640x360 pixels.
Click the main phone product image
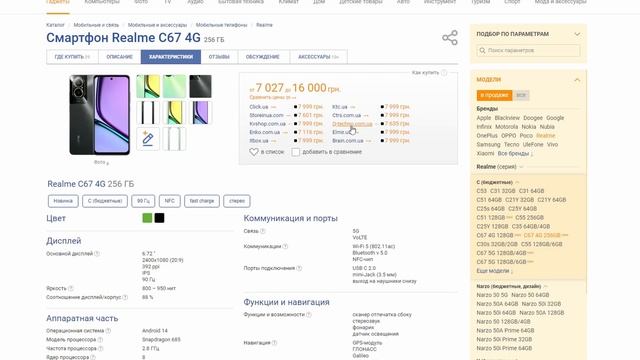100,115
